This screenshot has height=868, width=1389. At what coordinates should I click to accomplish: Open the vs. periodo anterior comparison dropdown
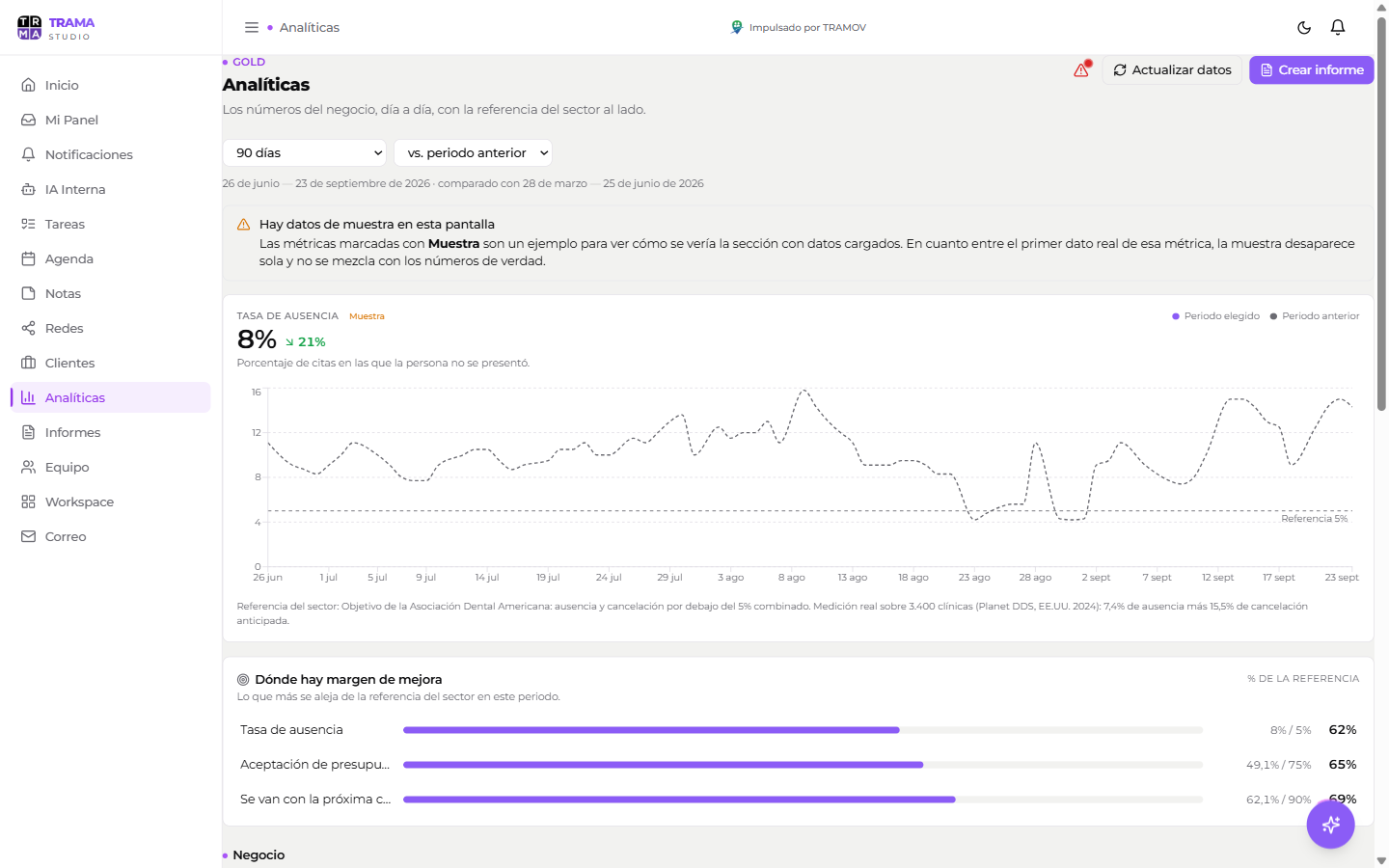coord(474,152)
